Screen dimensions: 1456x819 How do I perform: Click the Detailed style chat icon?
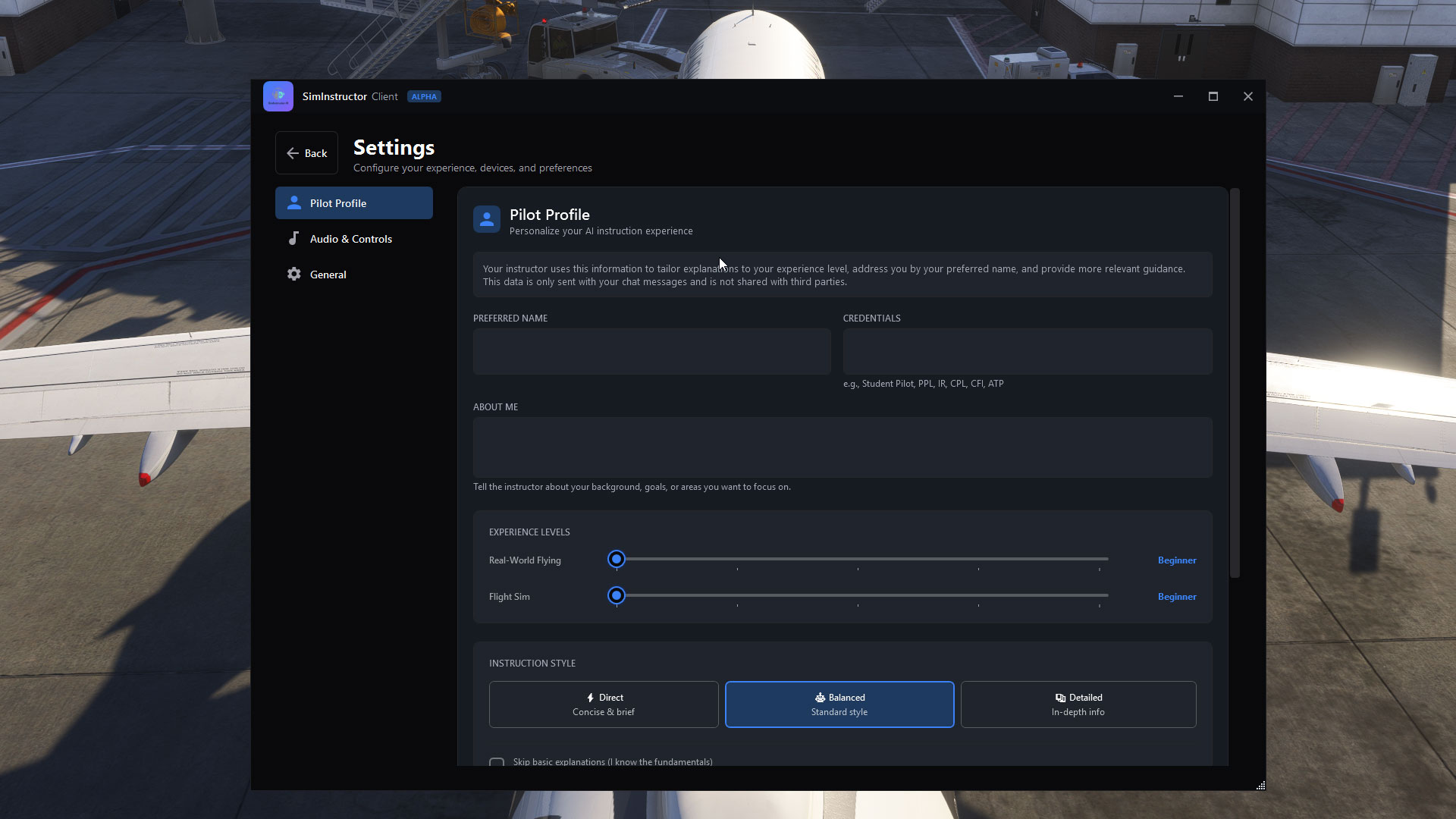[1060, 698]
